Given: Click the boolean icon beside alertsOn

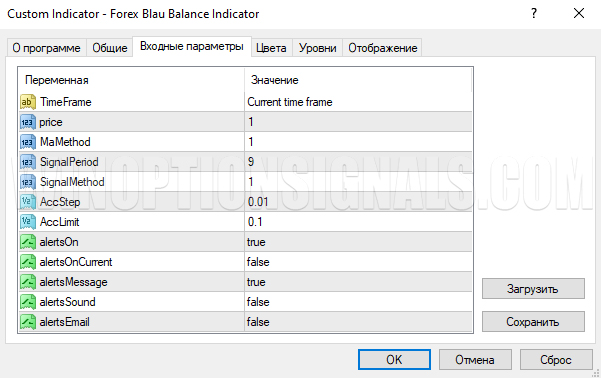Looking at the screenshot, I should (x=28, y=242).
